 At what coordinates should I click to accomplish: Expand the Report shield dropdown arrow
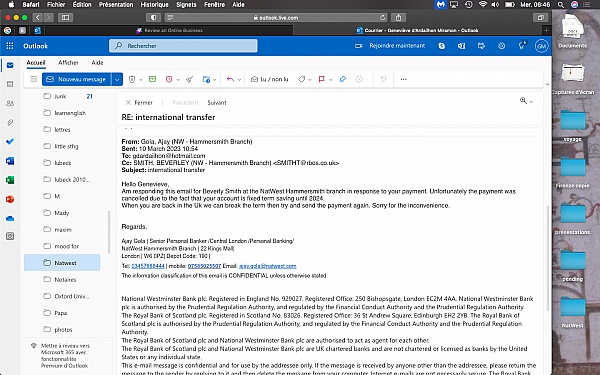(178, 80)
